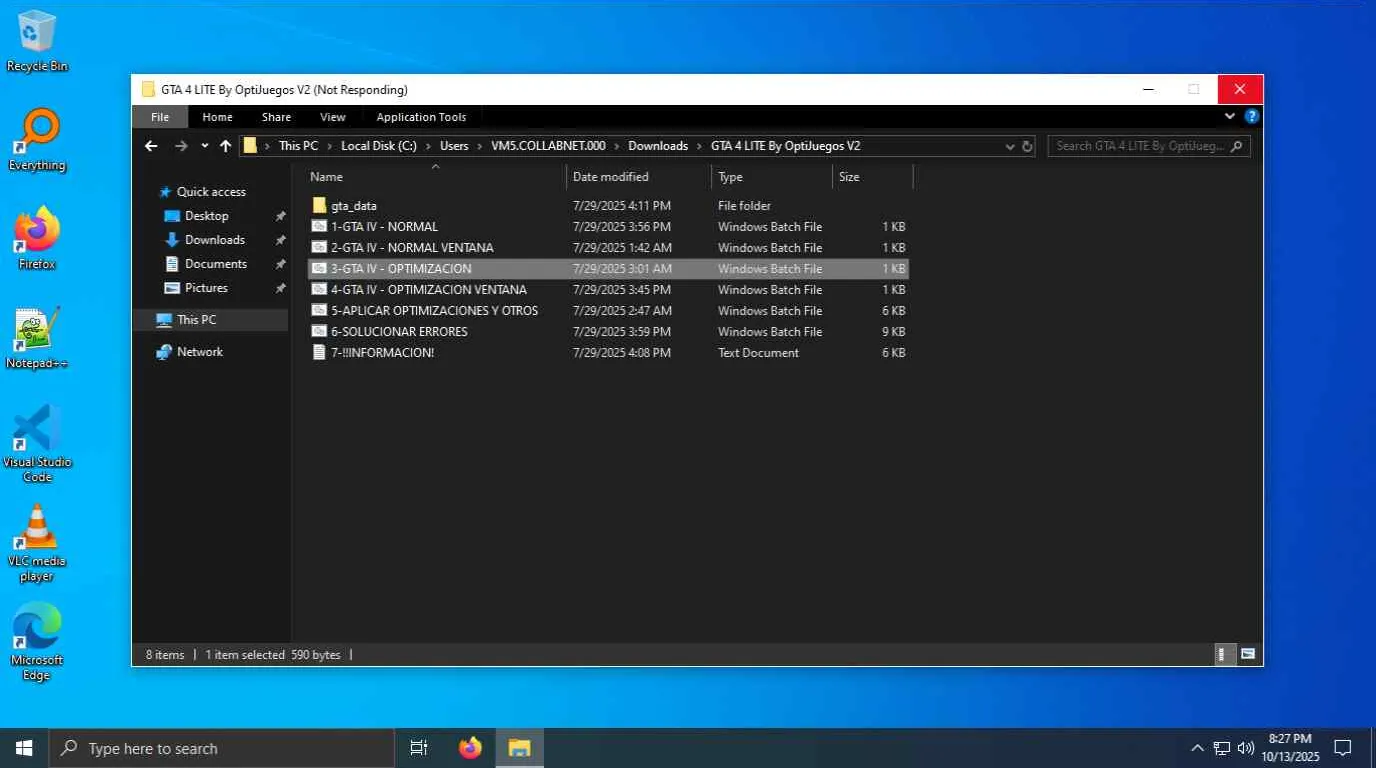Open Task View on the taskbar
Screen dimensions: 1376x768
(x=419, y=748)
